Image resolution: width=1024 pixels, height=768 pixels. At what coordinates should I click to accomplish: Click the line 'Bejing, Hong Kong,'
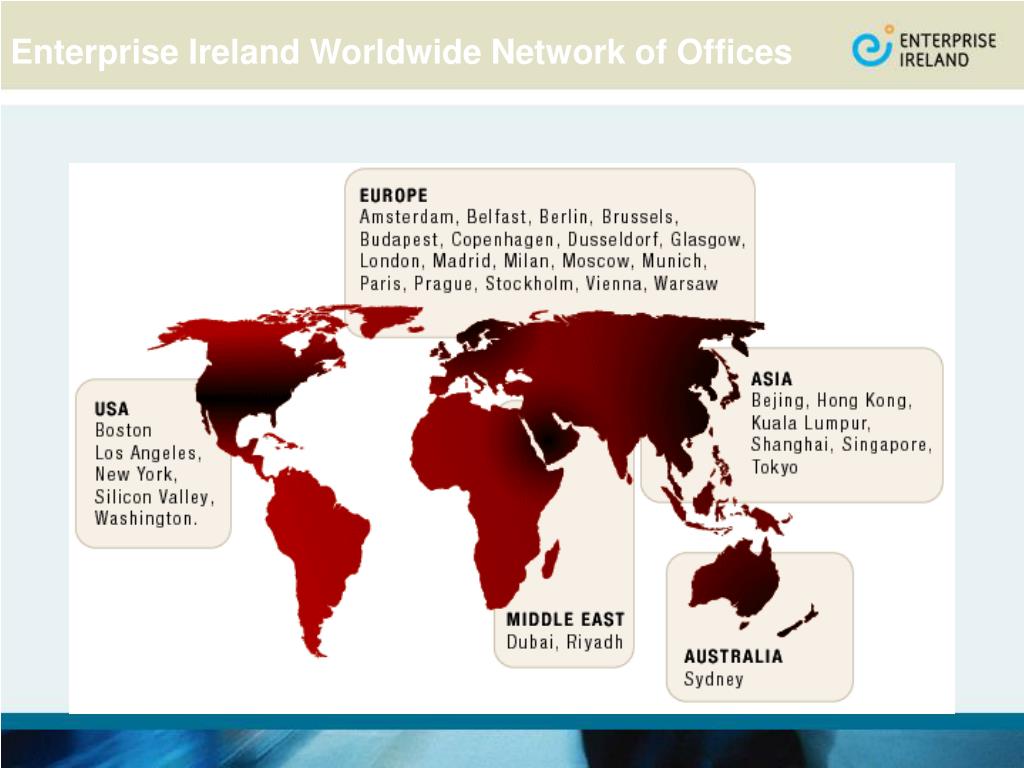click(x=831, y=400)
